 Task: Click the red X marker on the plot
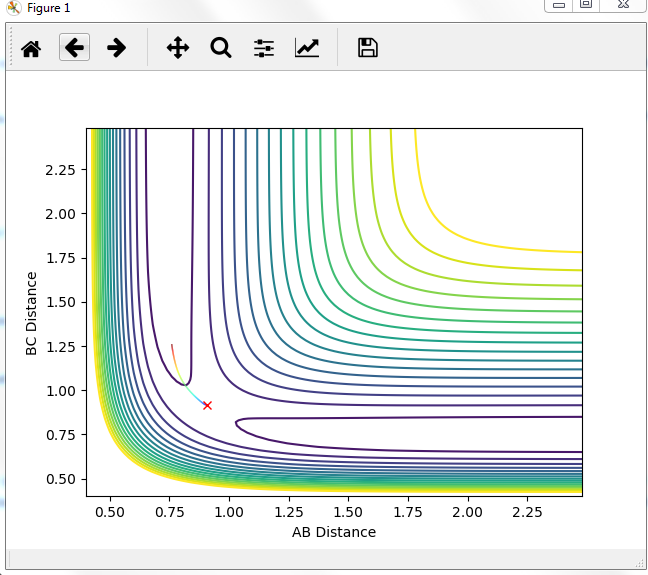(x=207, y=405)
